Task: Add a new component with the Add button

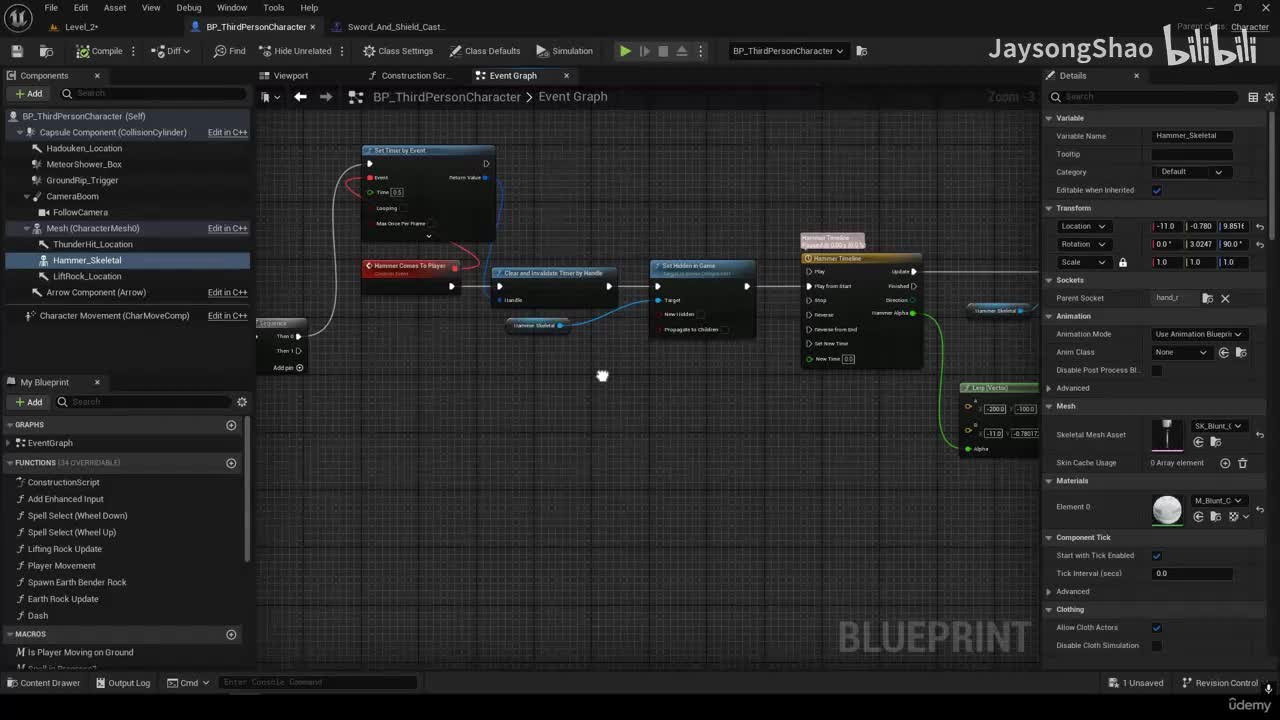Action: (28, 94)
